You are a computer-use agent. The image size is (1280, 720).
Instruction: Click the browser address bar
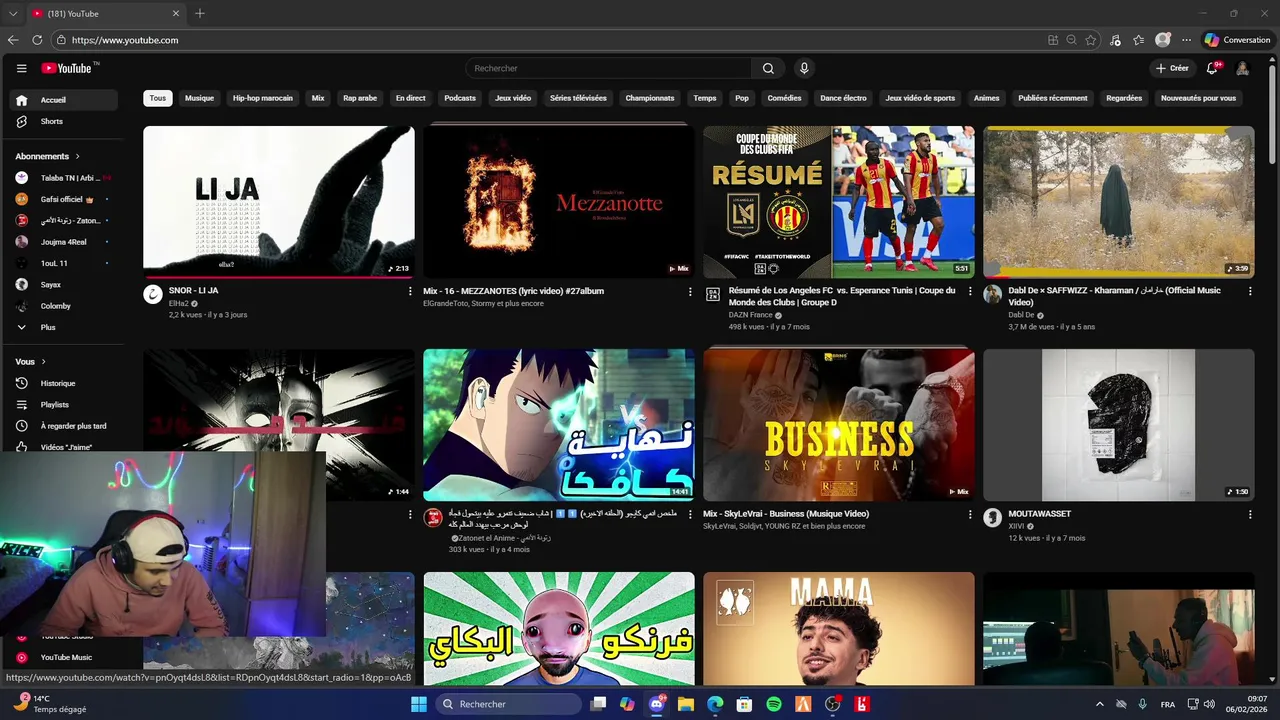point(545,40)
